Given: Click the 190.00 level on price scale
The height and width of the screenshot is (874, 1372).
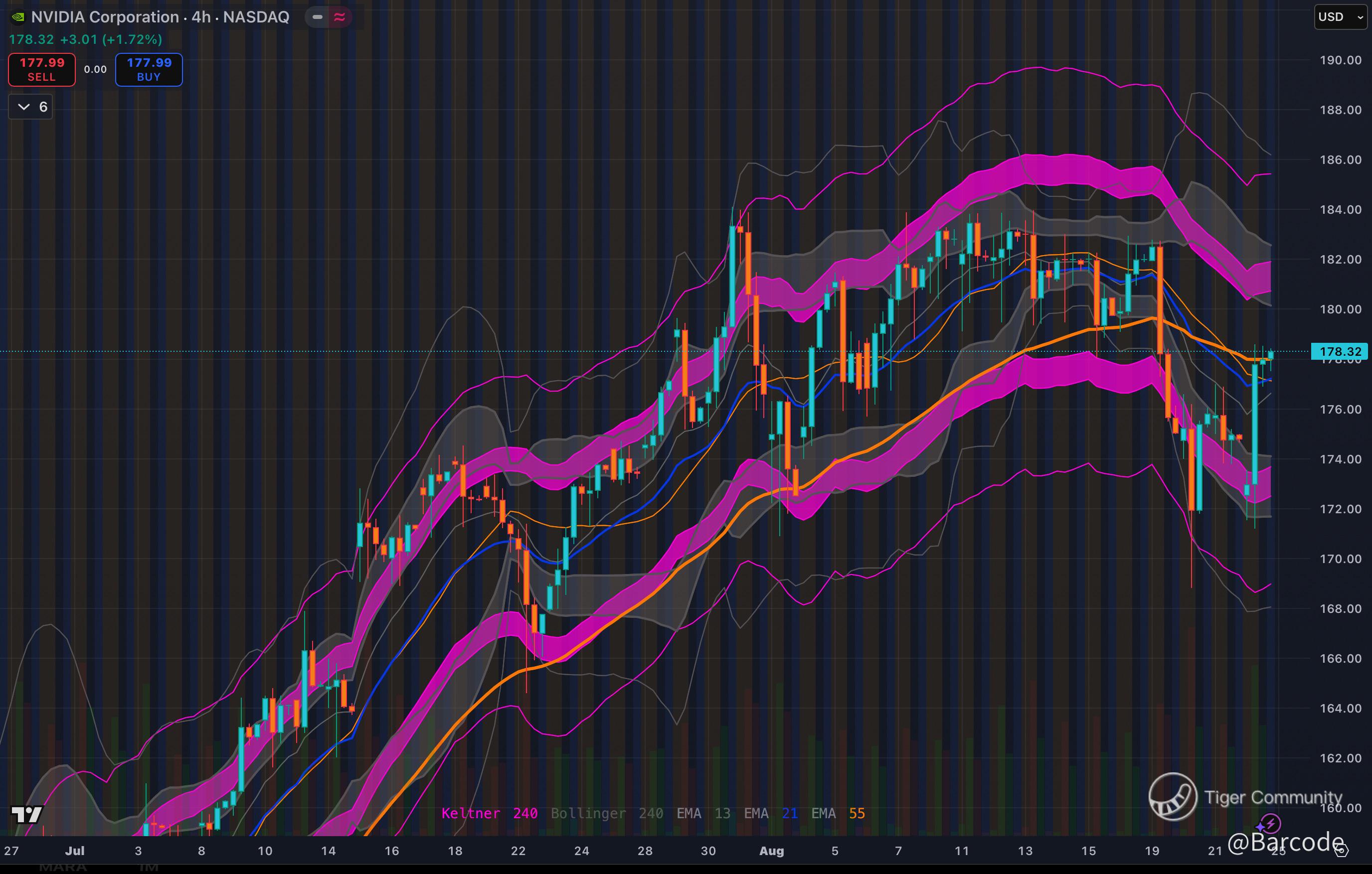Looking at the screenshot, I should pyautogui.click(x=1340, y=60).
